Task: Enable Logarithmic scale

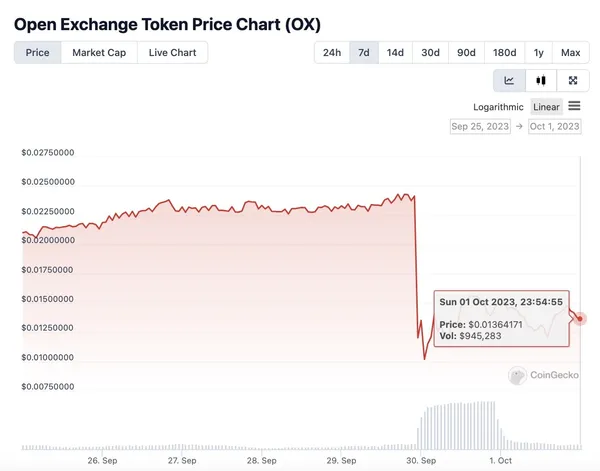Action: point(498,107)
